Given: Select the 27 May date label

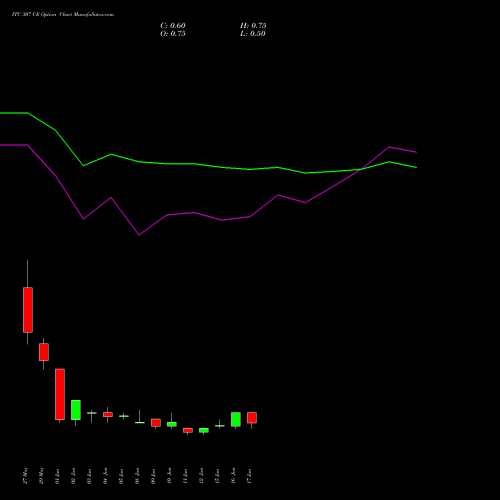Looking at the screenshot, I should [x=26, y=476].
